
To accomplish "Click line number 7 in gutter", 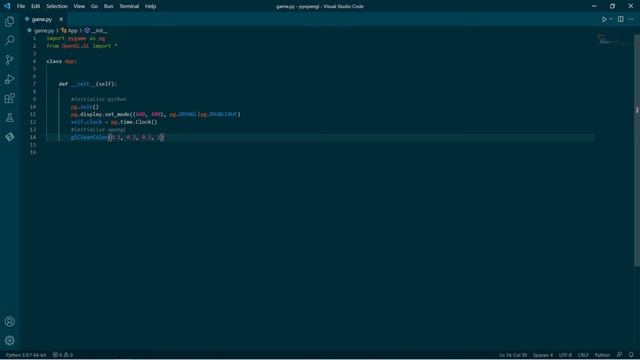I will [x=34, y=84].
